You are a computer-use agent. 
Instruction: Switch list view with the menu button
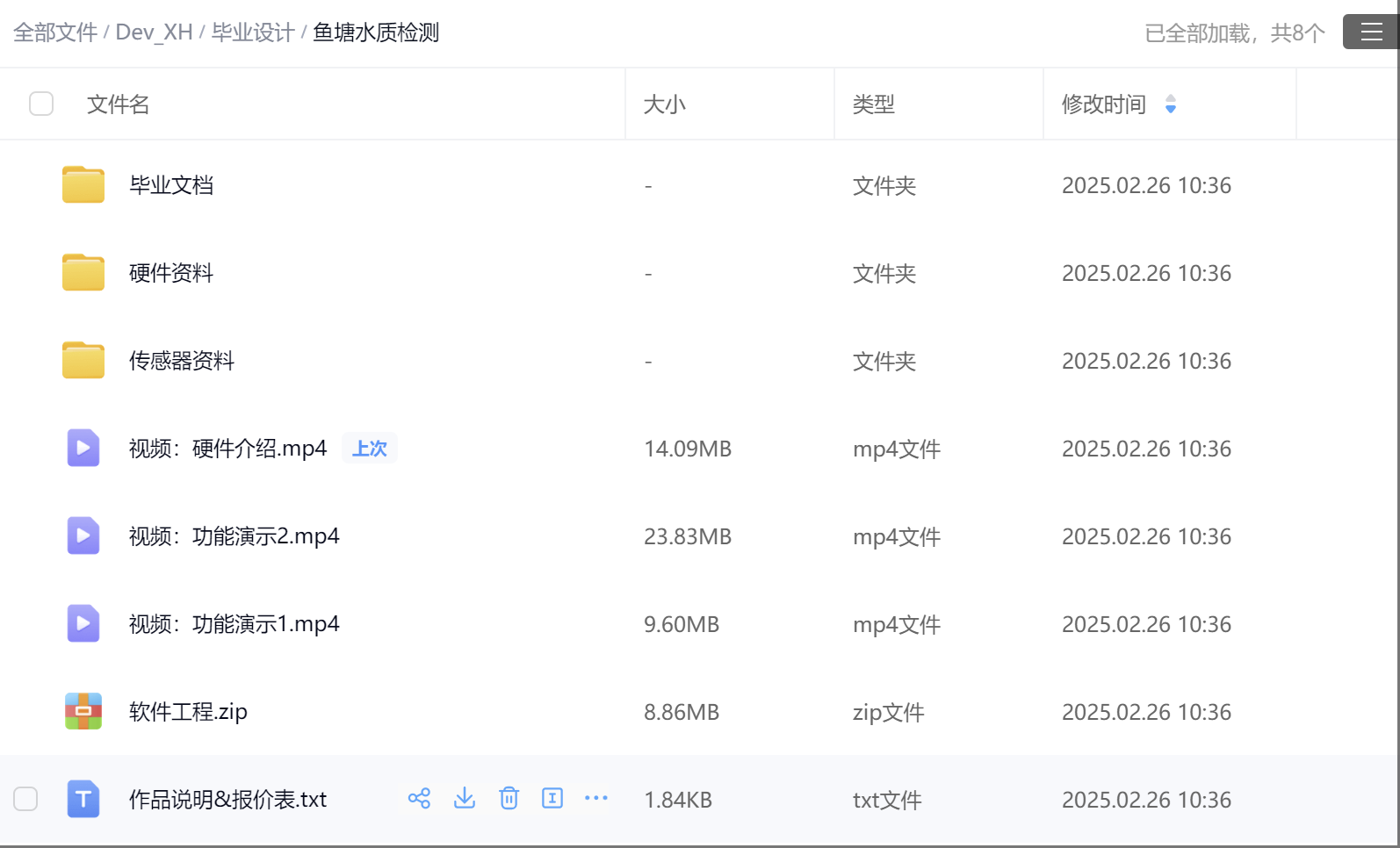1371,32
